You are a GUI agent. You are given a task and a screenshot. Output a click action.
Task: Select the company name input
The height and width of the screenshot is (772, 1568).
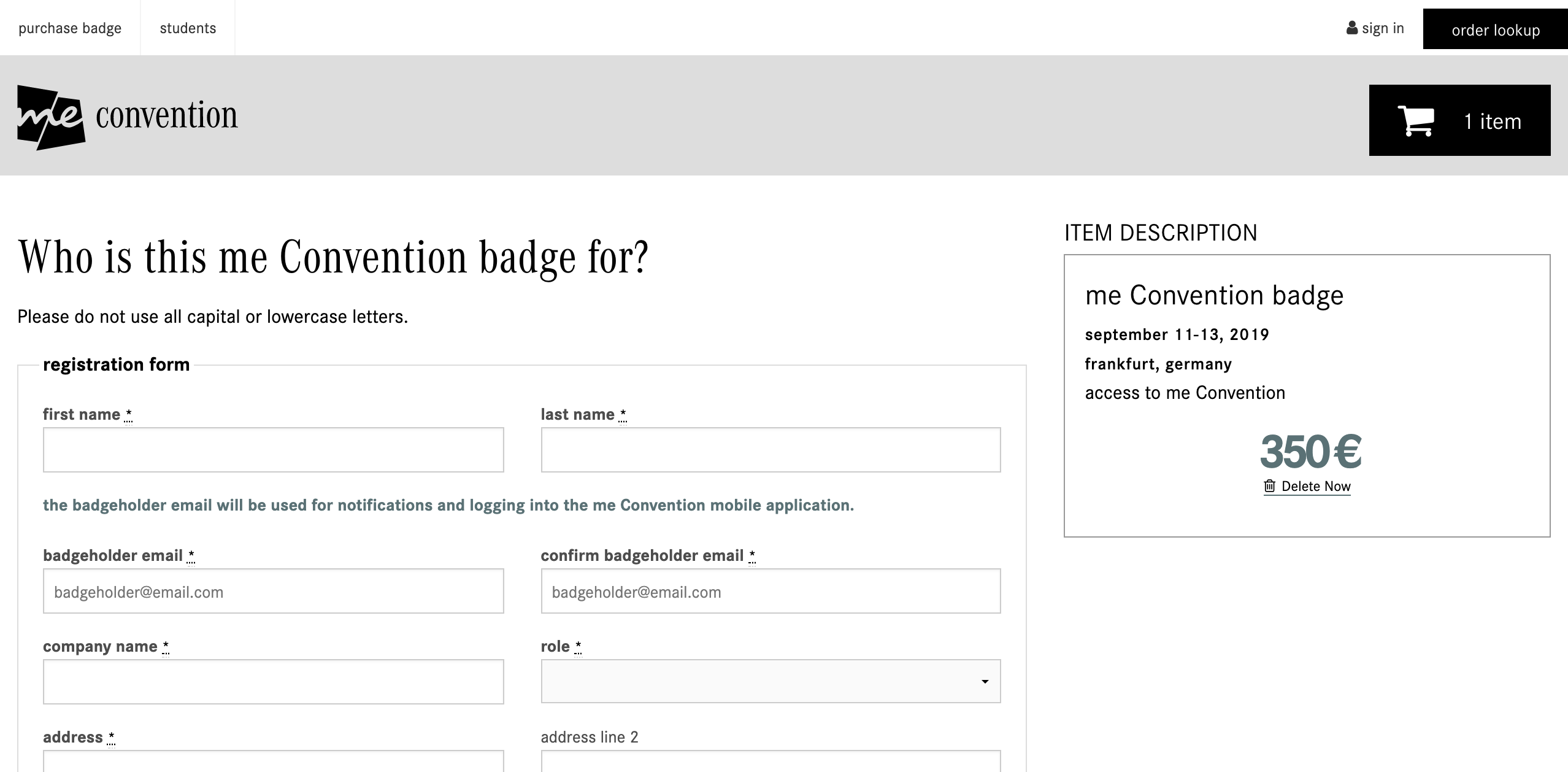273,682
